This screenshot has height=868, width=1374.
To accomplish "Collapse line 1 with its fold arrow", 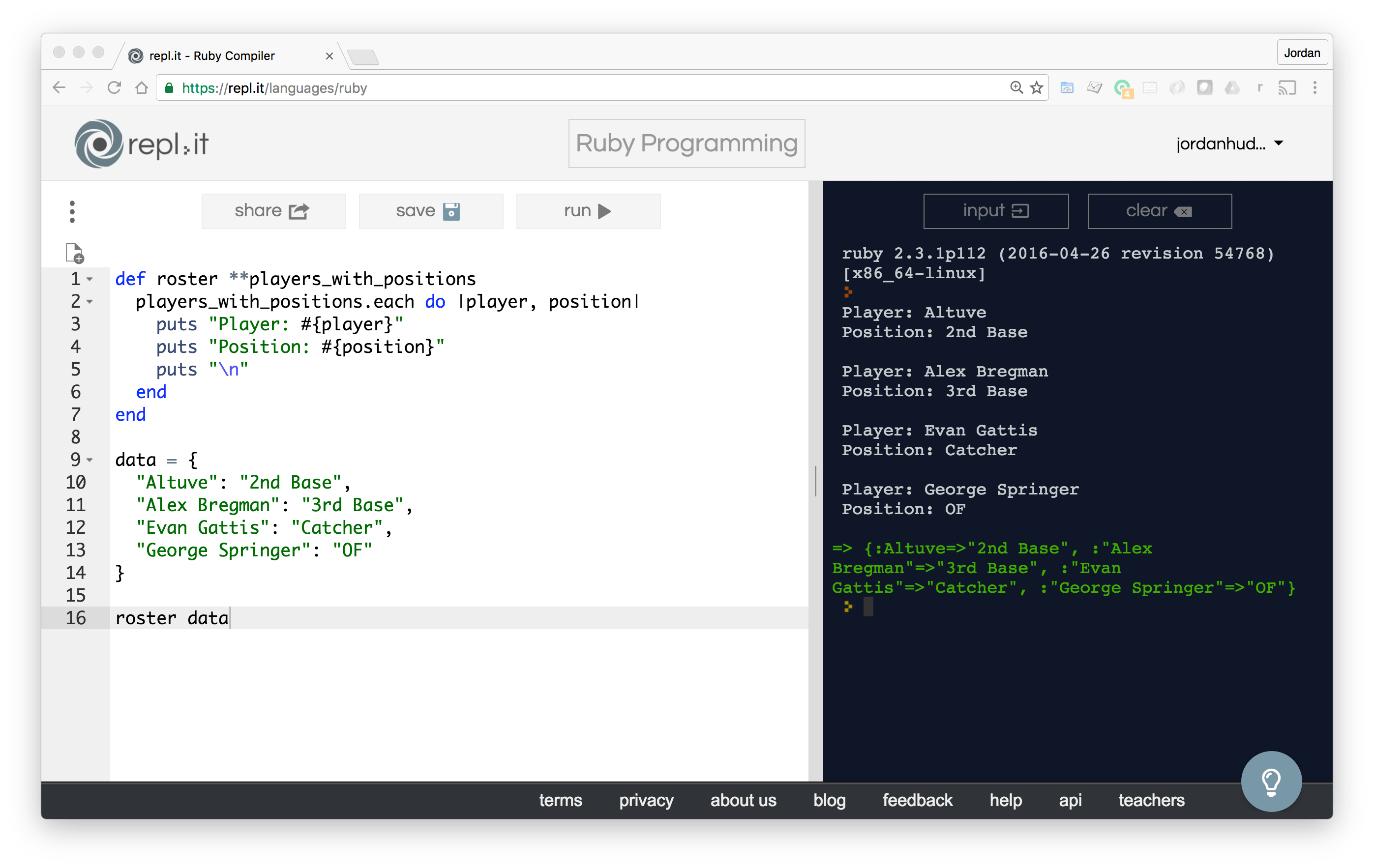I will (90, 280).
